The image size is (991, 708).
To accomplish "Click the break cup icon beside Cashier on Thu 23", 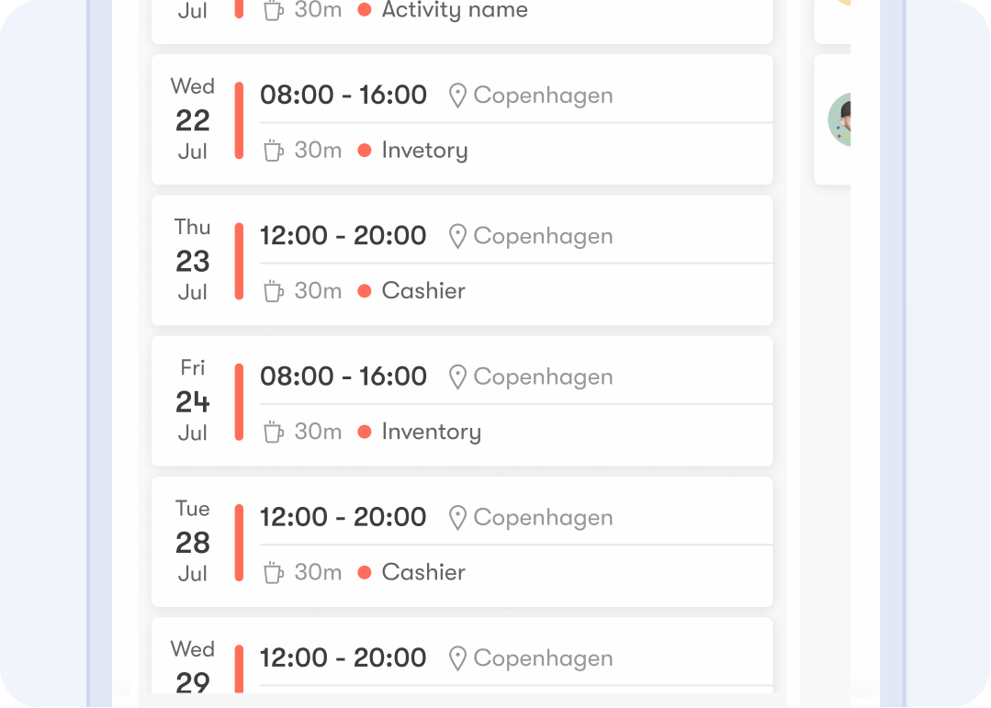I will [273, 291].
